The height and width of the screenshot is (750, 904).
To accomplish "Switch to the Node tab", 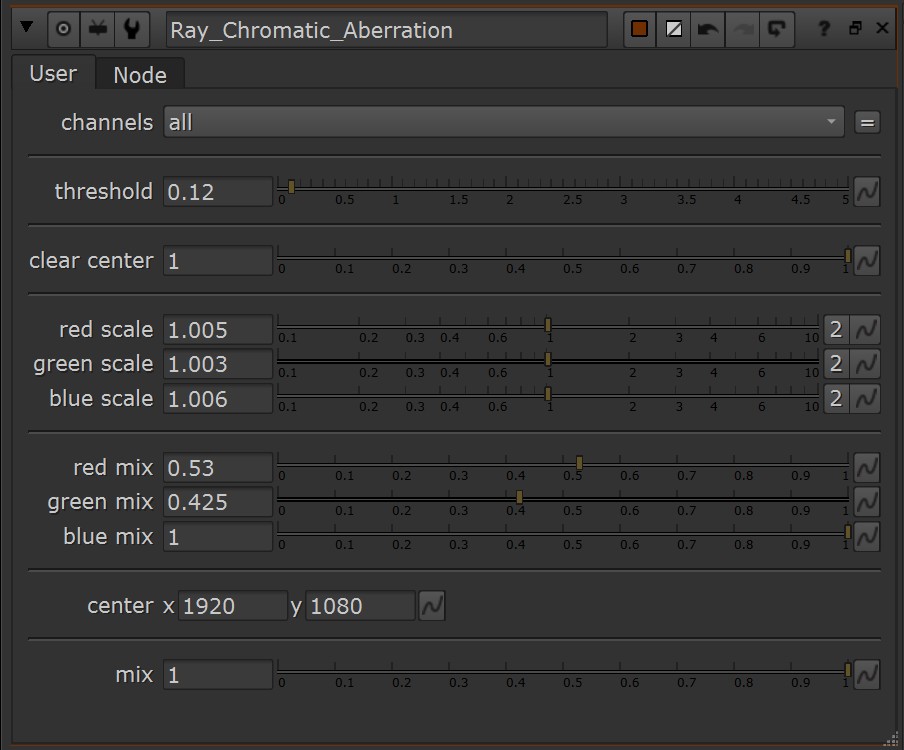I will click(x=140, y=75).
